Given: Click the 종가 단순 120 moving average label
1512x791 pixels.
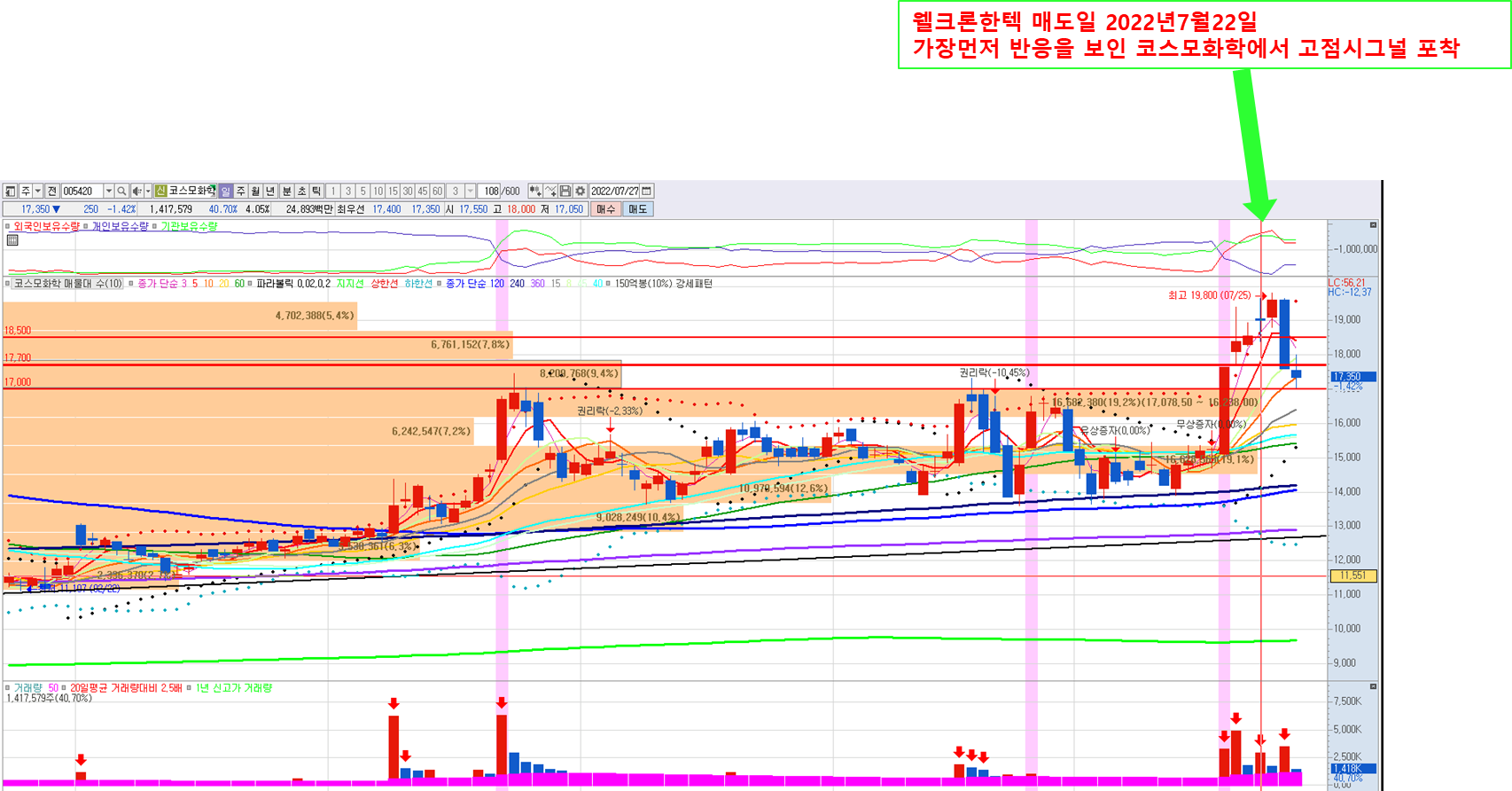Looking at the screenshot, I should tap(474, 284).
